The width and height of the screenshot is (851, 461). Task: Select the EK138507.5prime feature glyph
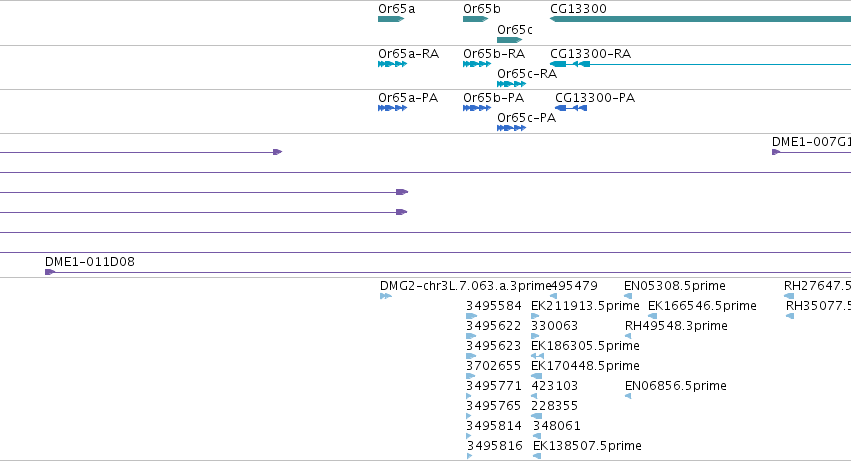point(537,456)
